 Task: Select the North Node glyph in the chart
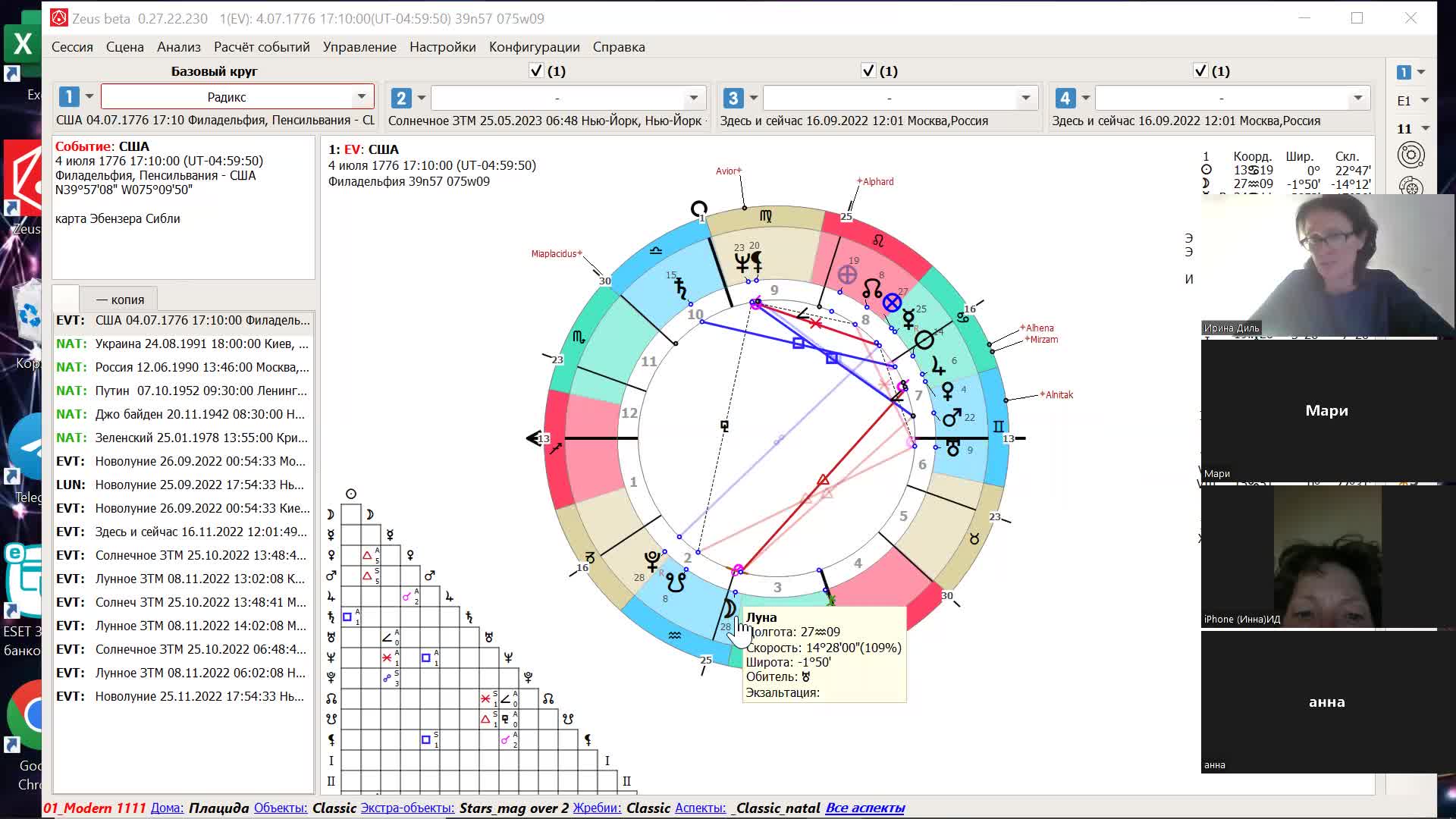point(872,289)
